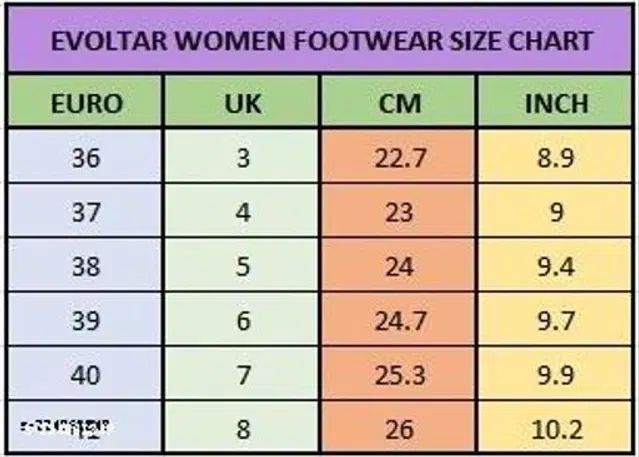Select the EURO size 36 cell
This screenshot has height=457, width=639.
(85, 157)
